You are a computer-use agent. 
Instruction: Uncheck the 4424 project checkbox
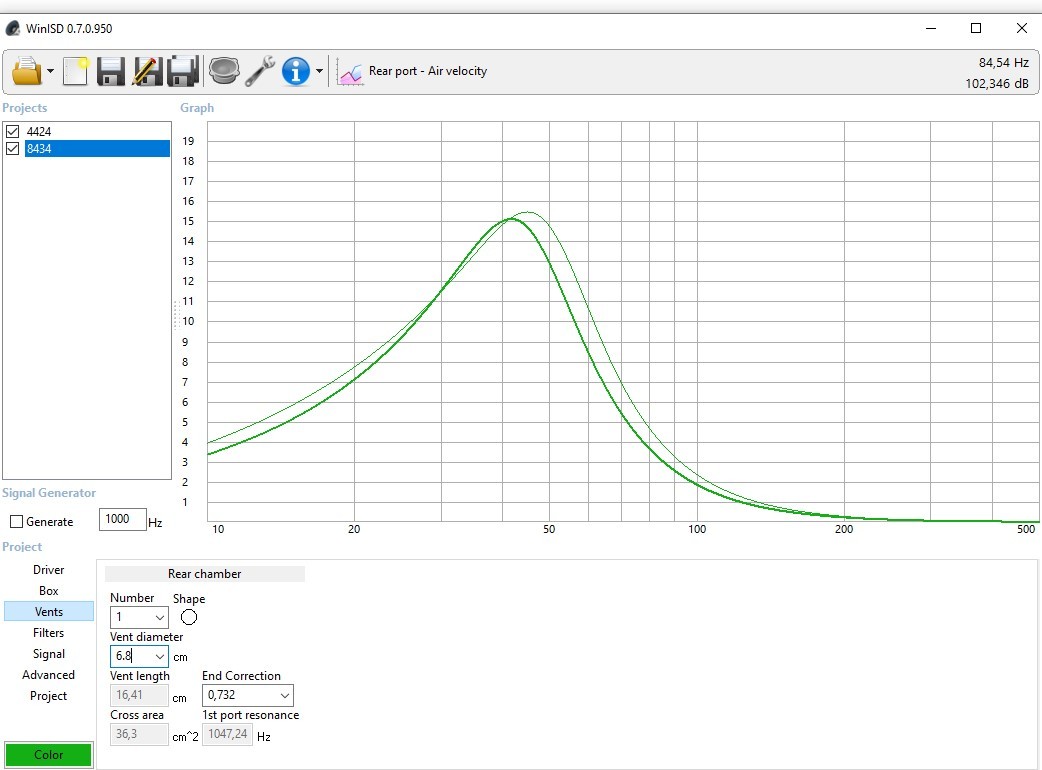pos(13,131)
